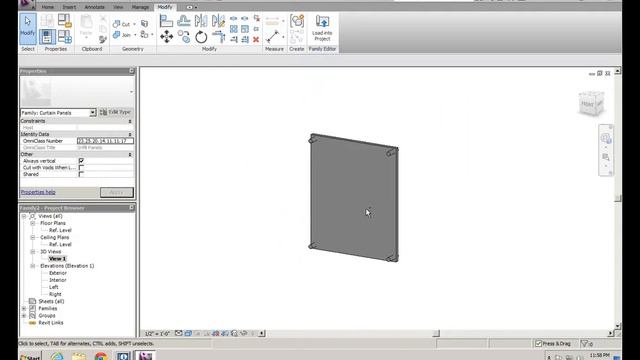Open the Type Selector dropdown arrow
Viewport: 640px width, 360px height.
click(x=131, y=91)
